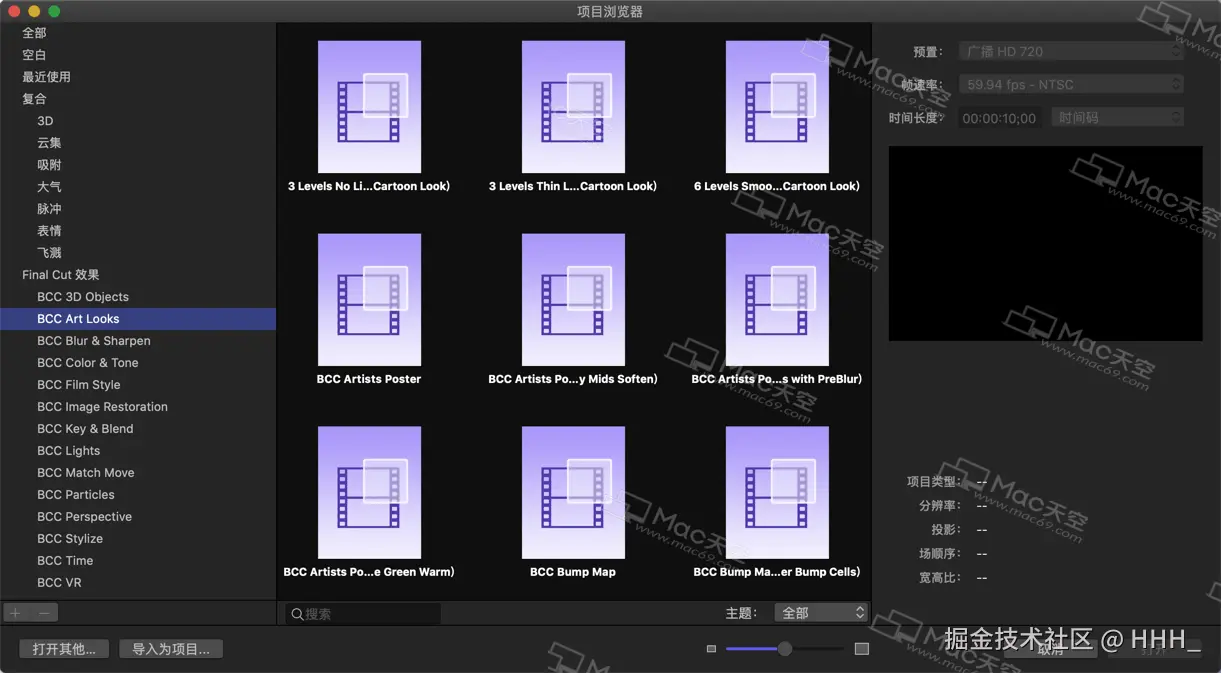Select BCC Artists Po...e Green Warm template icon

369,492
